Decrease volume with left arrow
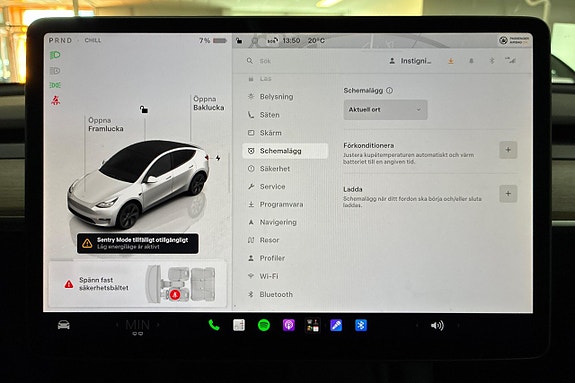This screenshot has height=383, width=575. [x=417, y=325]
